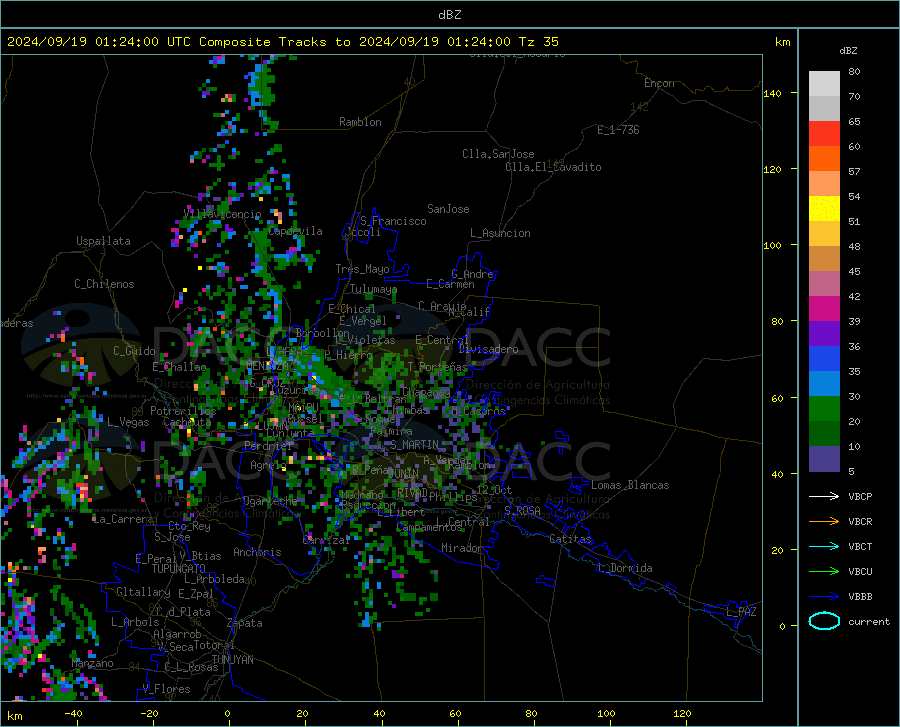
Task: Click the 'Potrerillos' map label
Action: [183, 411]
